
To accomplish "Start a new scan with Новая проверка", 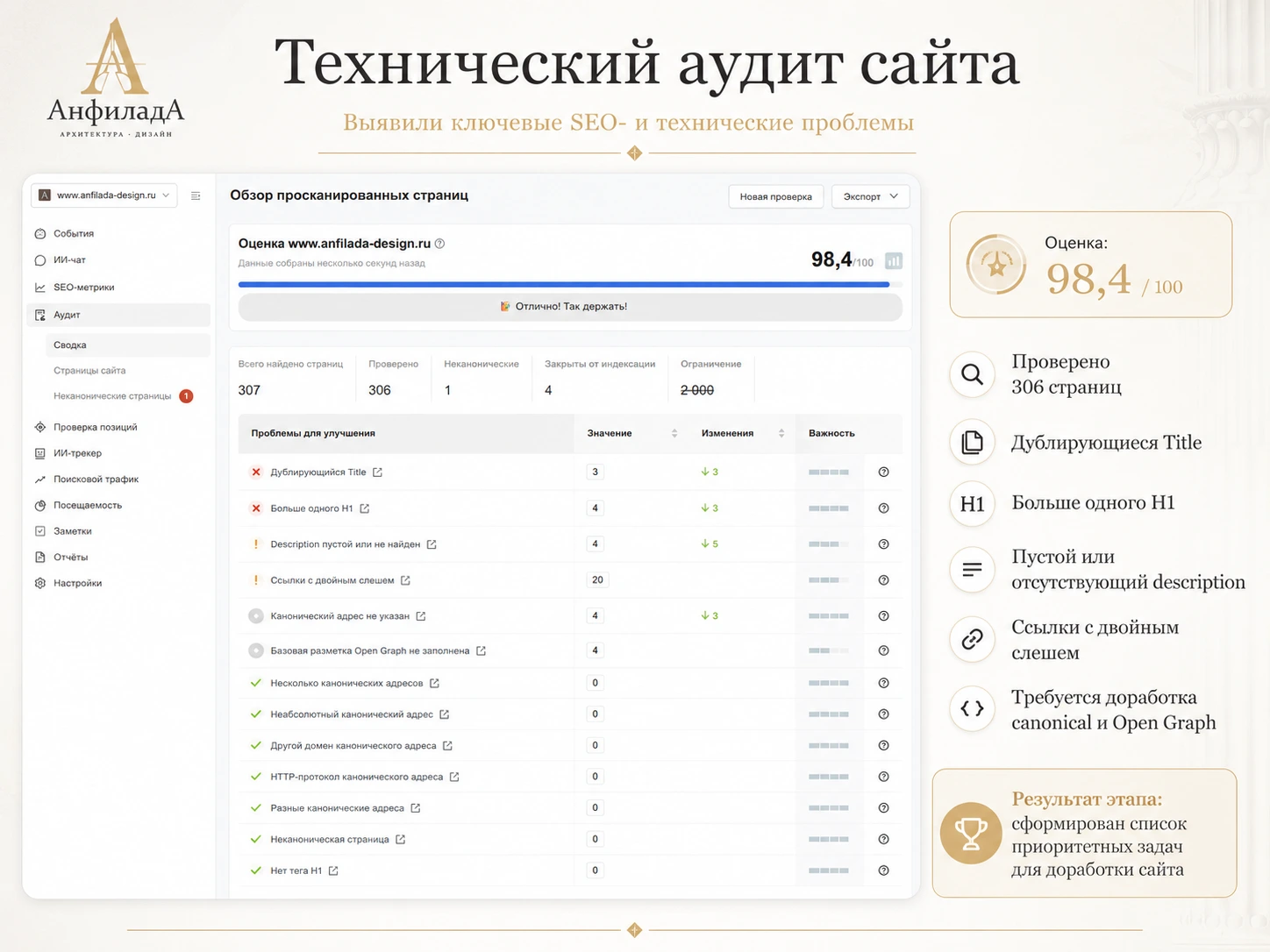I will click(x=776, y=196).
